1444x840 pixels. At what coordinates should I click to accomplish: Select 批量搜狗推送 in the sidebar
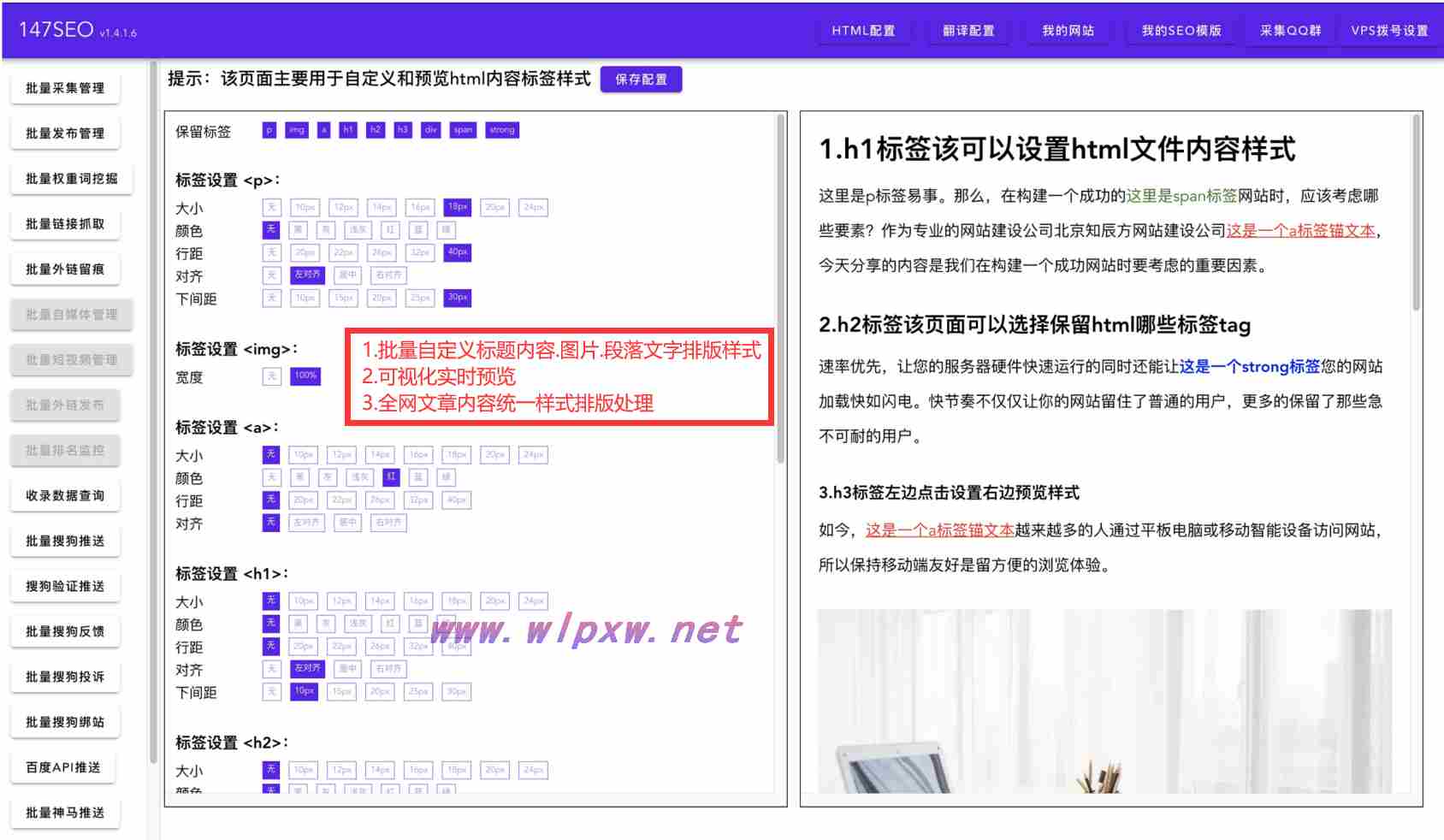coord(65,541)
